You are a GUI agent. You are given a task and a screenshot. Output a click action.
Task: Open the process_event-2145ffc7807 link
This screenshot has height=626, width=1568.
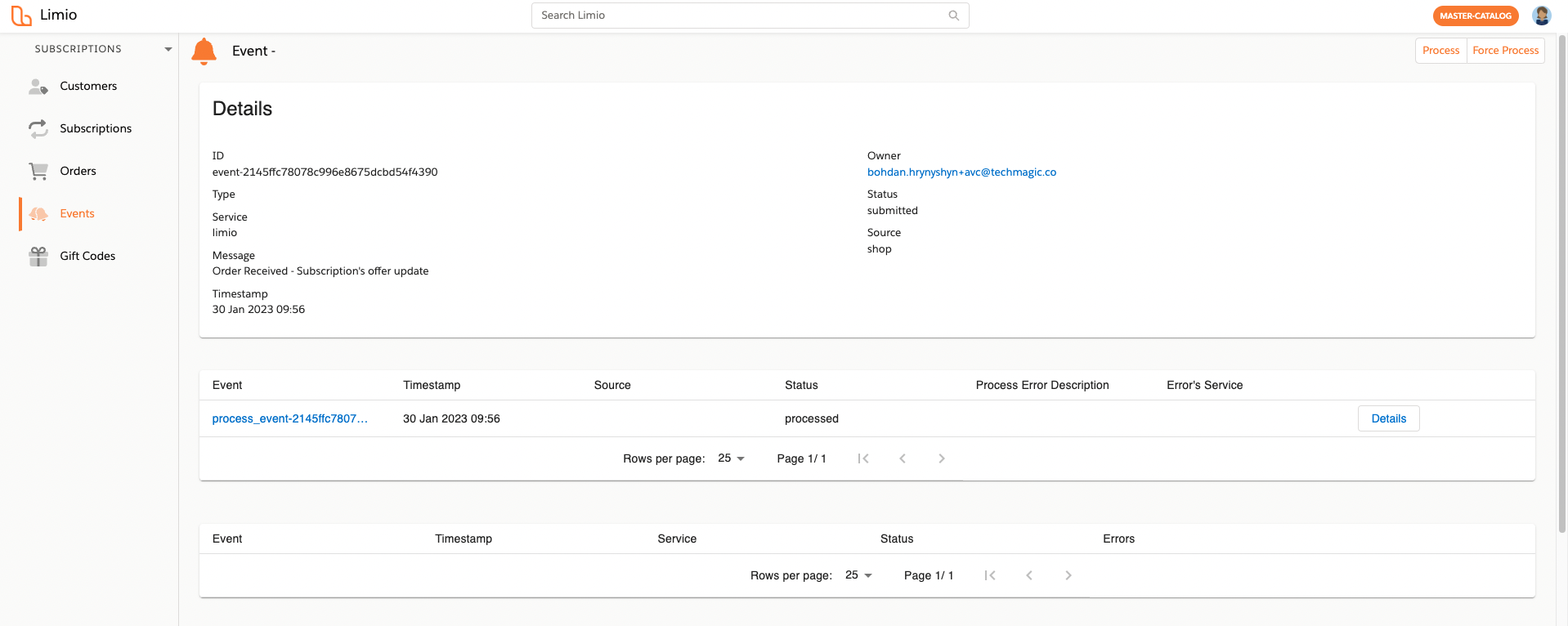click(290, 418)
